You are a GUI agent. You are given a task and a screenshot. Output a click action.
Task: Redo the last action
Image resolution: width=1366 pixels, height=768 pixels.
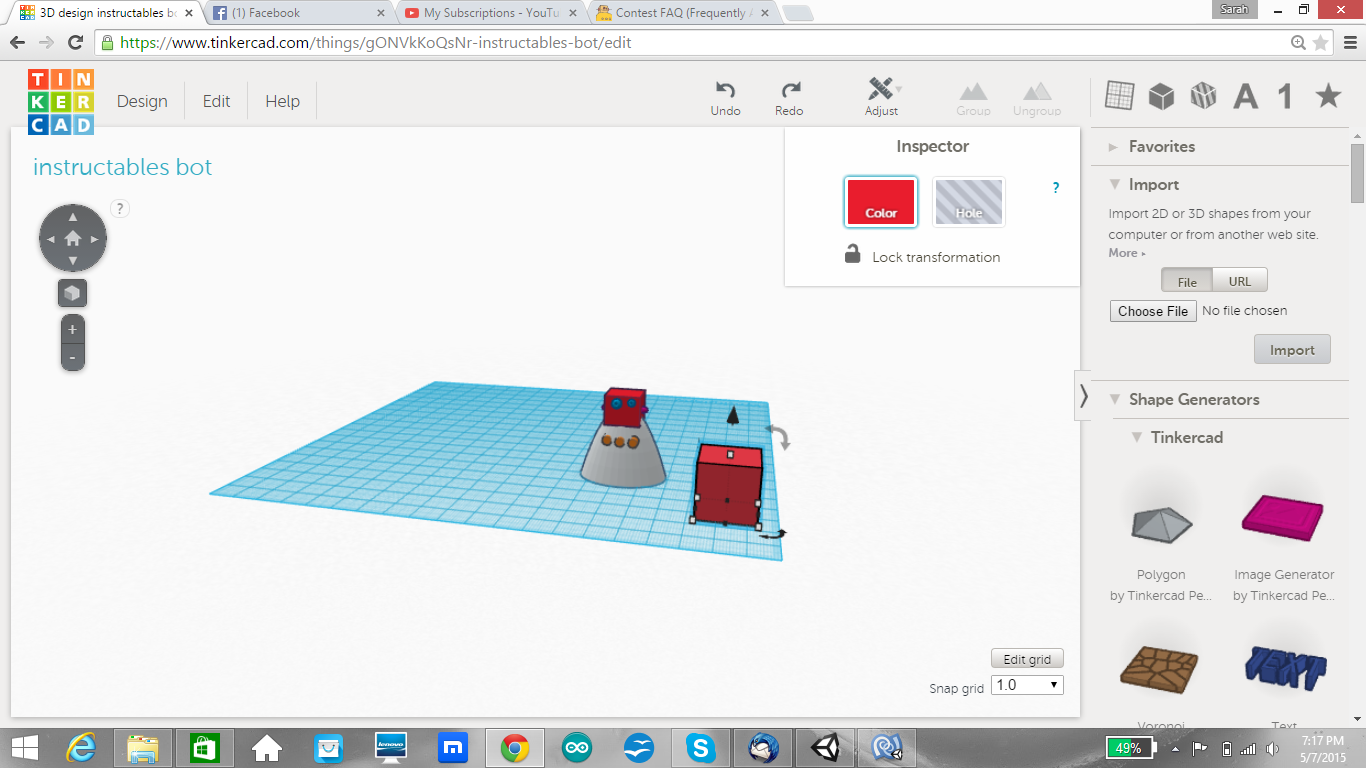point(790,98)
